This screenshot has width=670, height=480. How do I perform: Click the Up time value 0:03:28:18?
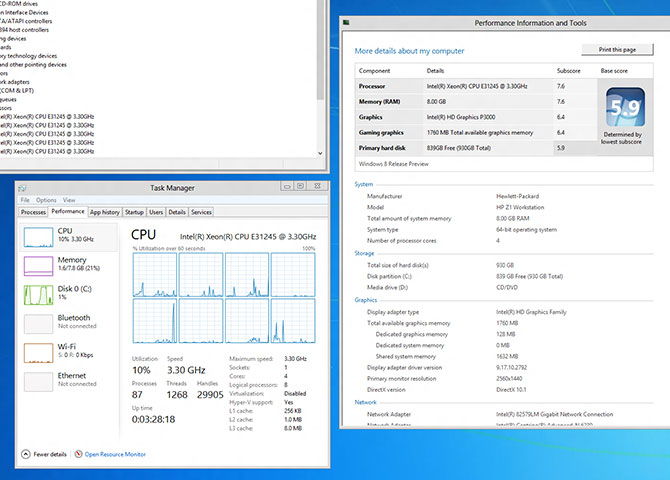tap(153, 419)
